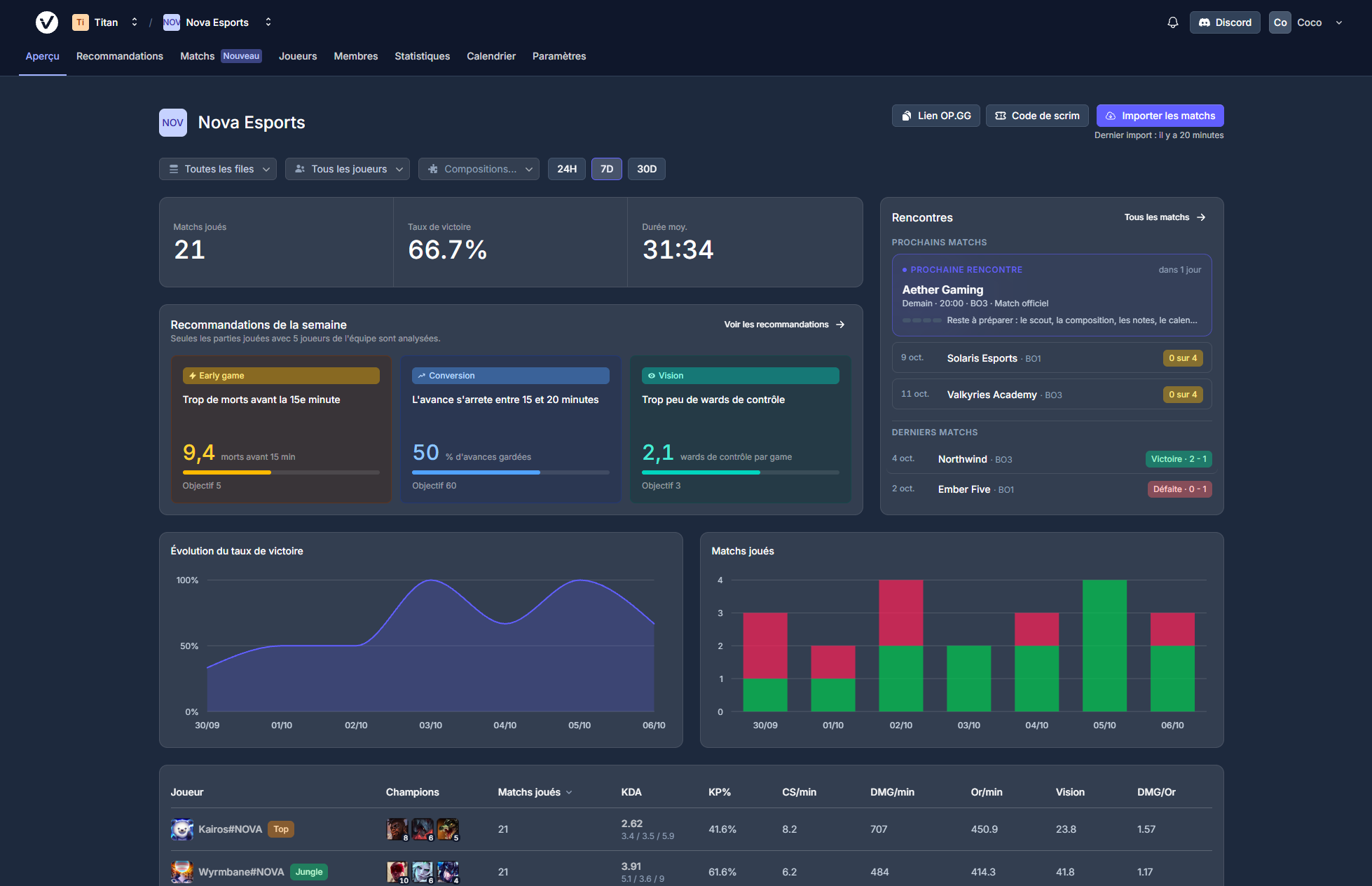Open the Aether Gaming next match card
Viewport: 1372px width, 886px height.
(1052, 295)
